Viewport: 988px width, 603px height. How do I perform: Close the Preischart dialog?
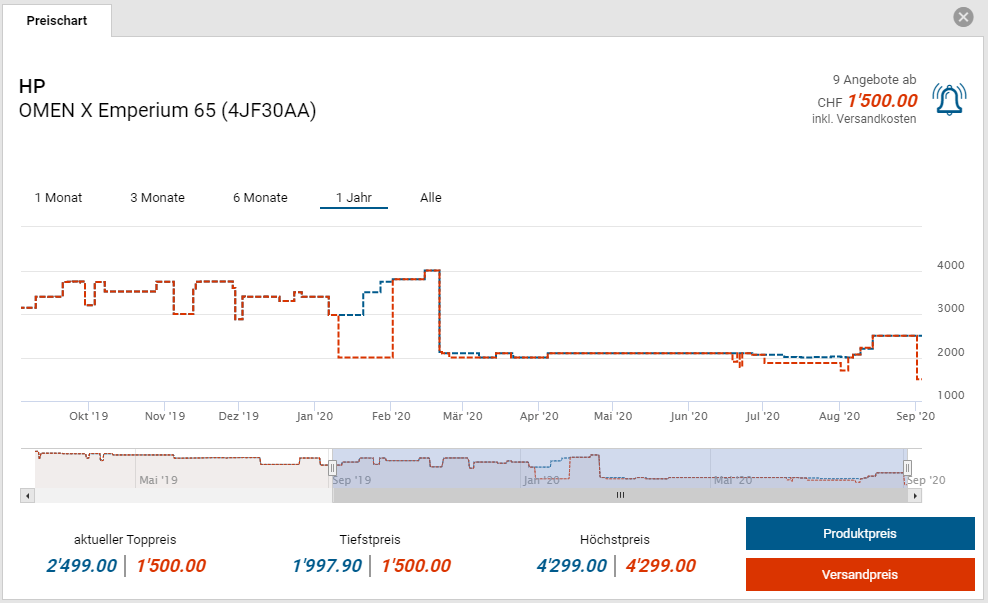click(963, 17)
